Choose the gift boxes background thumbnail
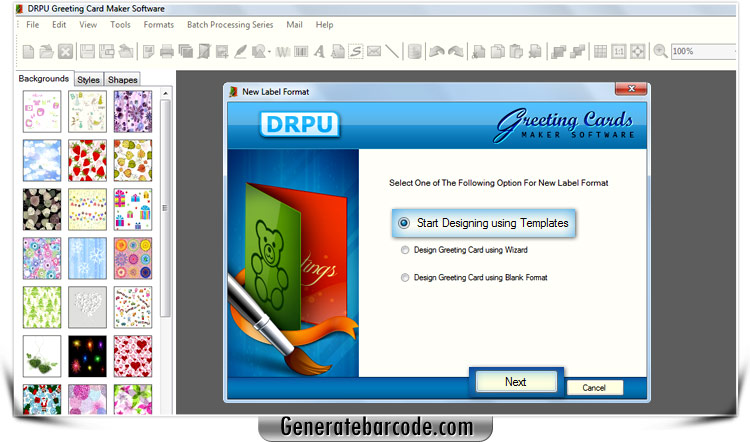 click(133, 210)
